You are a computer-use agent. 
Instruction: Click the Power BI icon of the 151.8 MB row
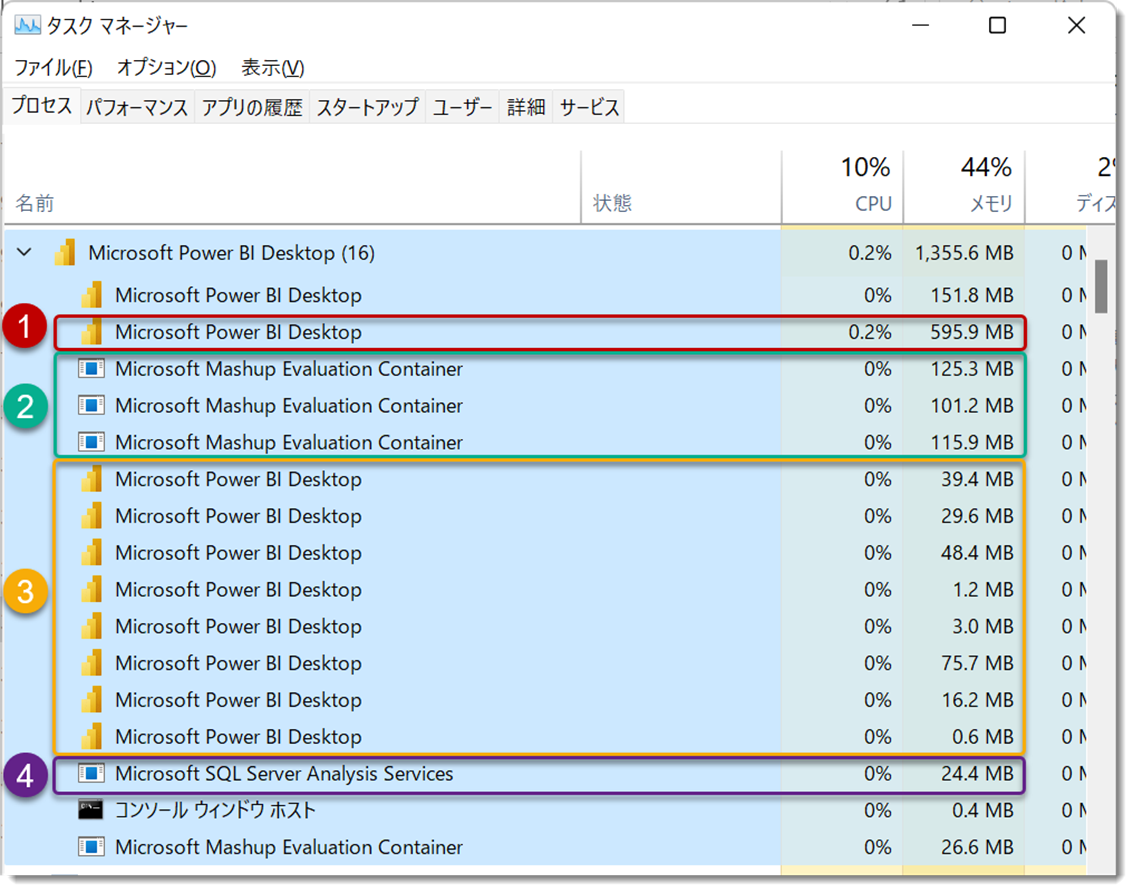92,295
